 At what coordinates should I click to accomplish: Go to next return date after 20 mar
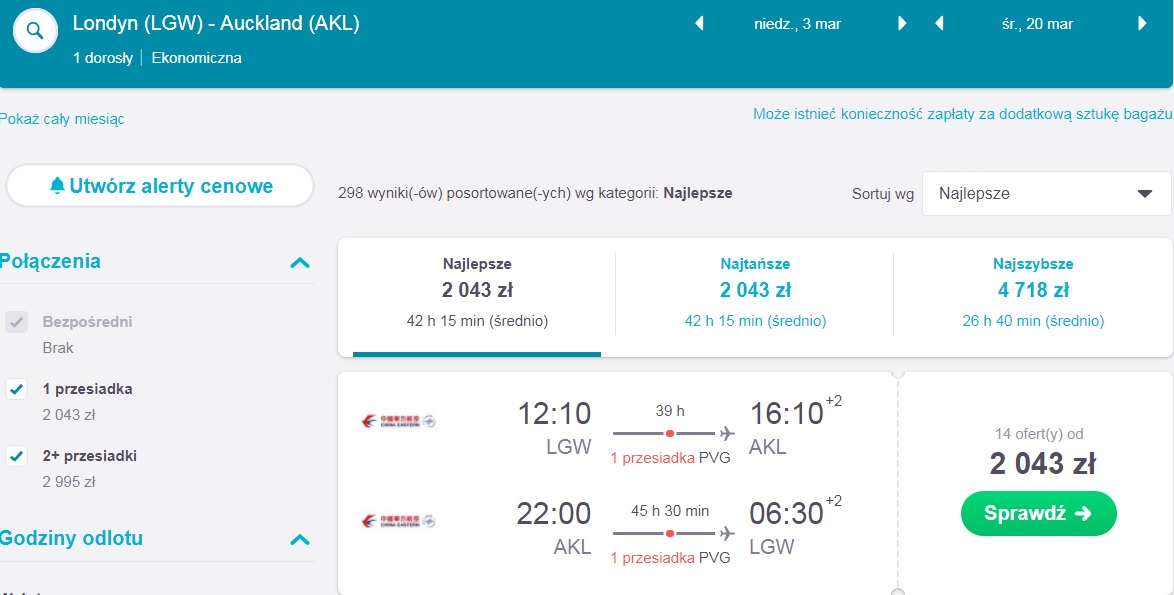[x=1142, y=24]
